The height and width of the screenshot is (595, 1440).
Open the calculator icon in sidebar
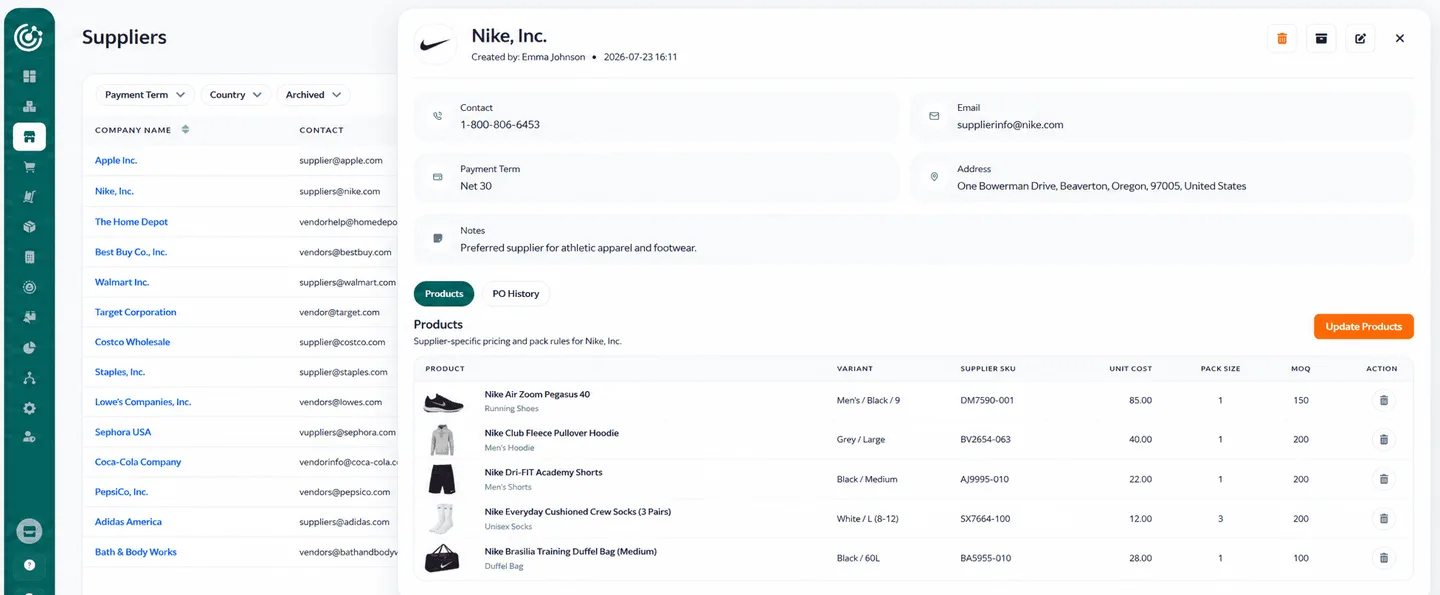[29, 257]
